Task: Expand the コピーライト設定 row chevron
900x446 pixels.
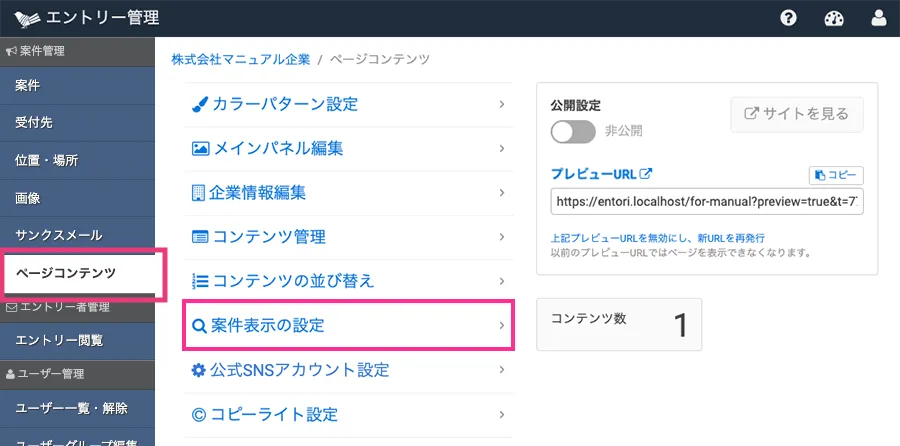Action: coord(501,414)
